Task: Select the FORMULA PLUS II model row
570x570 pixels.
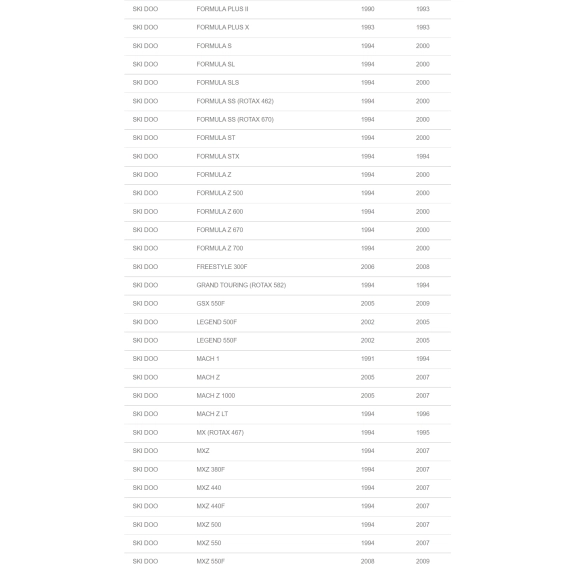Action: click(x=287, y=9)
